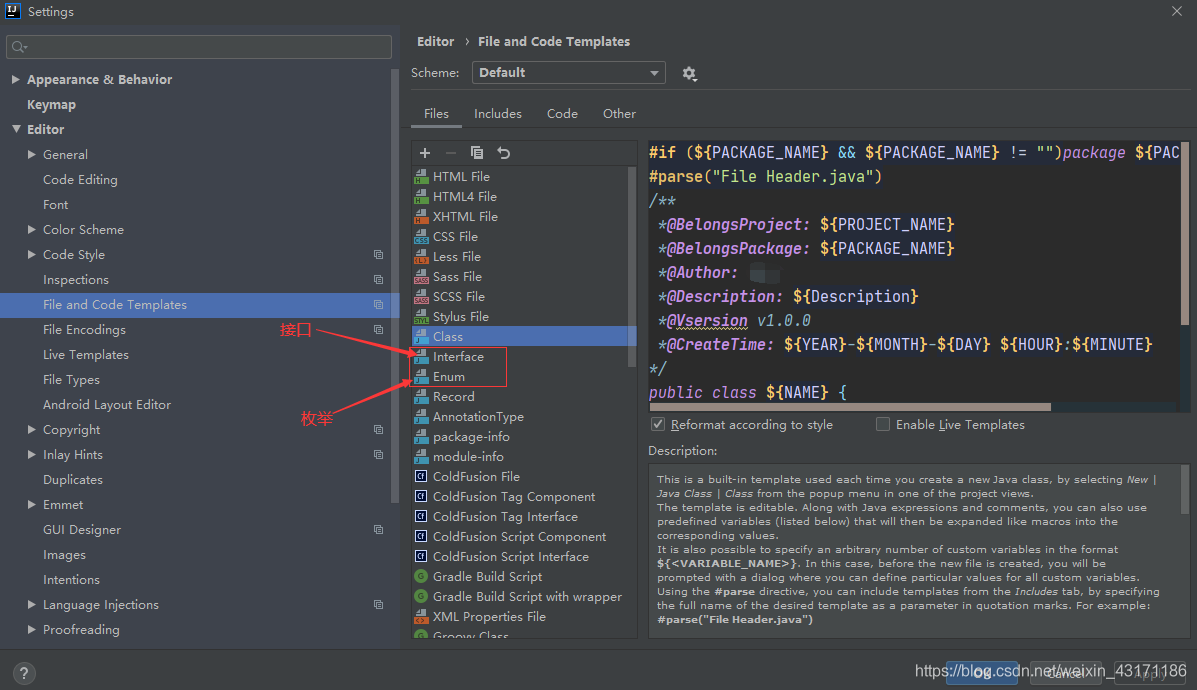Open help with the question mark icon
Image resolution: width=1197 pixels, height=690 pixels.
24,672
